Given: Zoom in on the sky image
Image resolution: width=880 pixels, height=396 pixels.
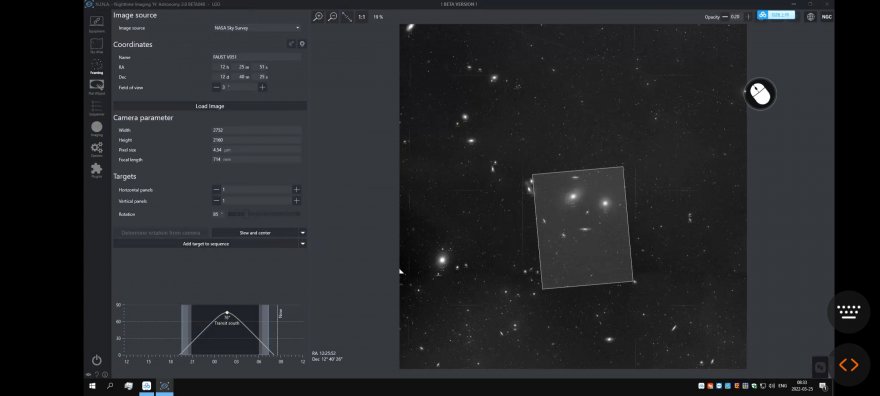Looking at the screenshot, I should coord(318,17).
